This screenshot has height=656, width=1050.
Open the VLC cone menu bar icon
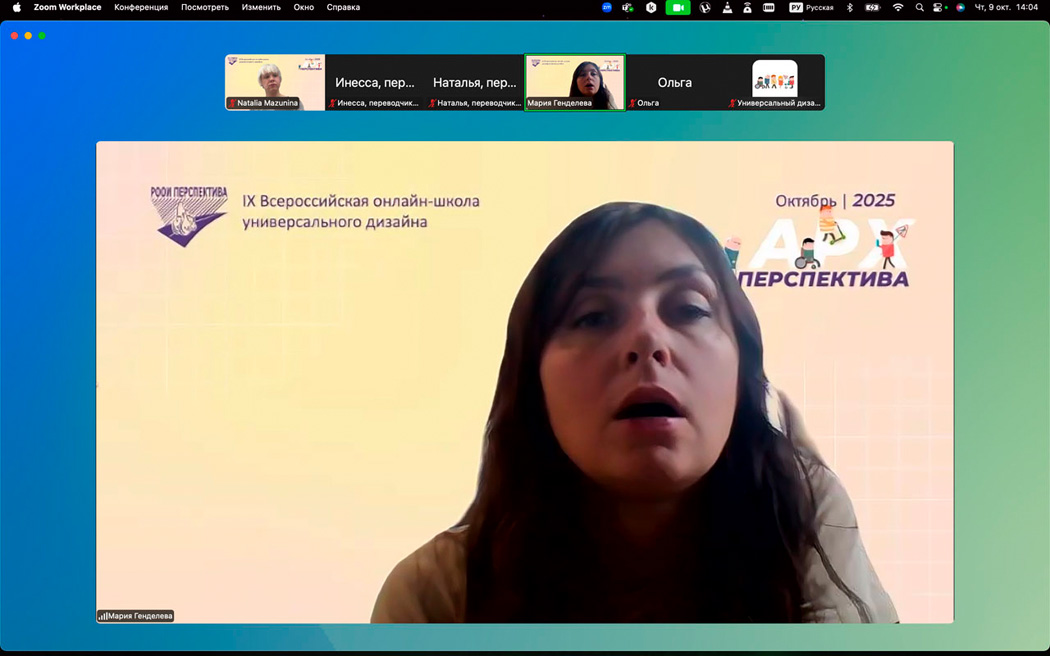(727, 7)
